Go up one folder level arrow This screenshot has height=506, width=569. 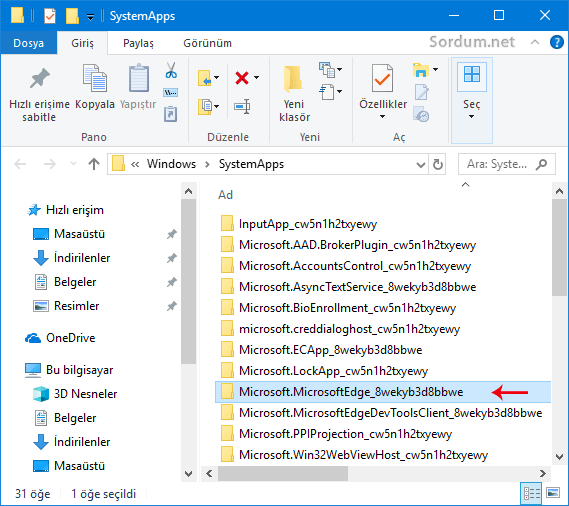94,164
